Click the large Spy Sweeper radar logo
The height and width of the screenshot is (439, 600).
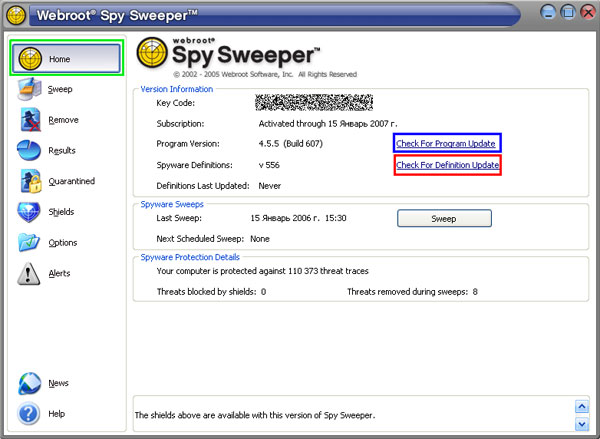pyautogui.click(x=152, y=52)
